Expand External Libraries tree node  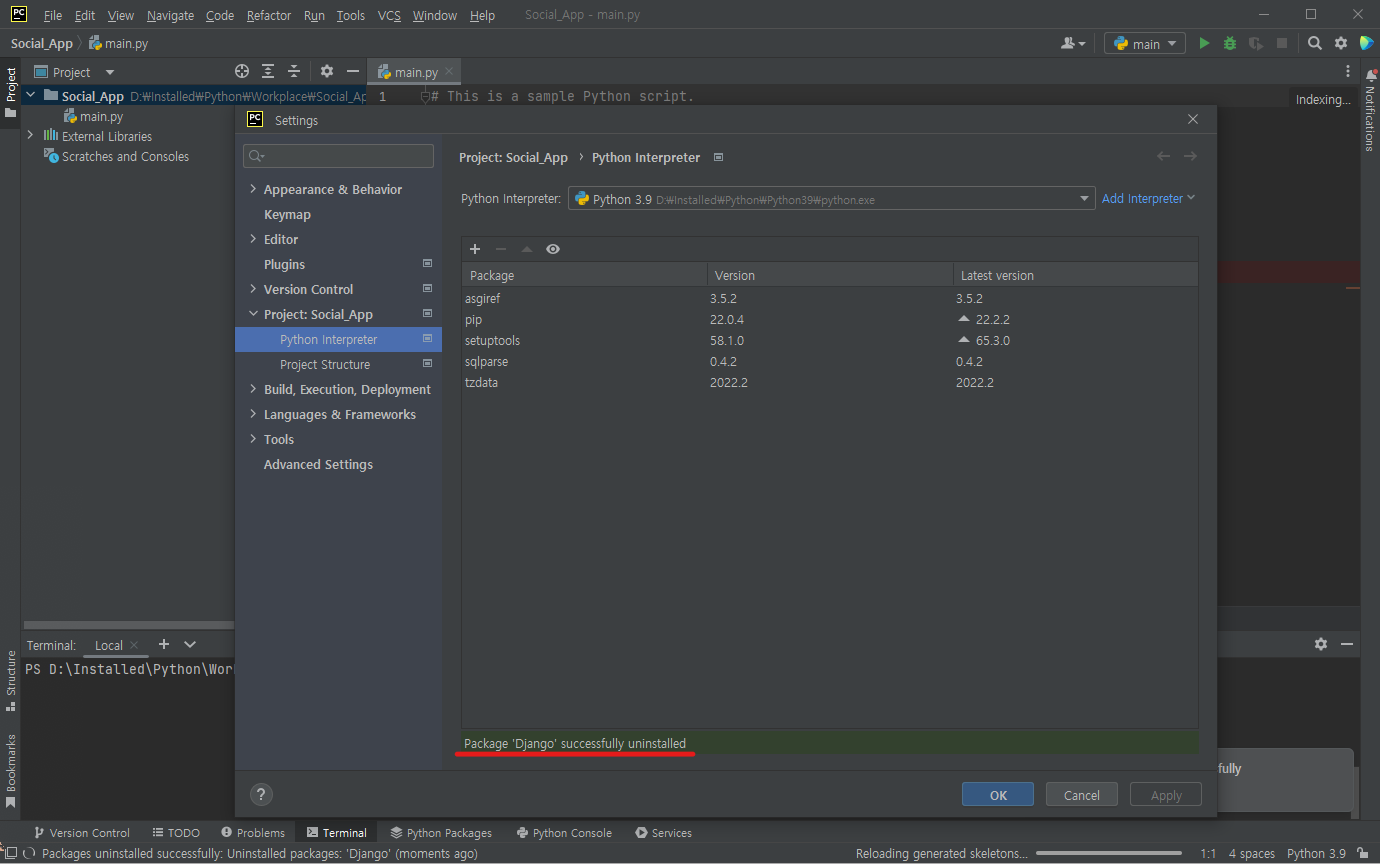[x=30, y=136]
